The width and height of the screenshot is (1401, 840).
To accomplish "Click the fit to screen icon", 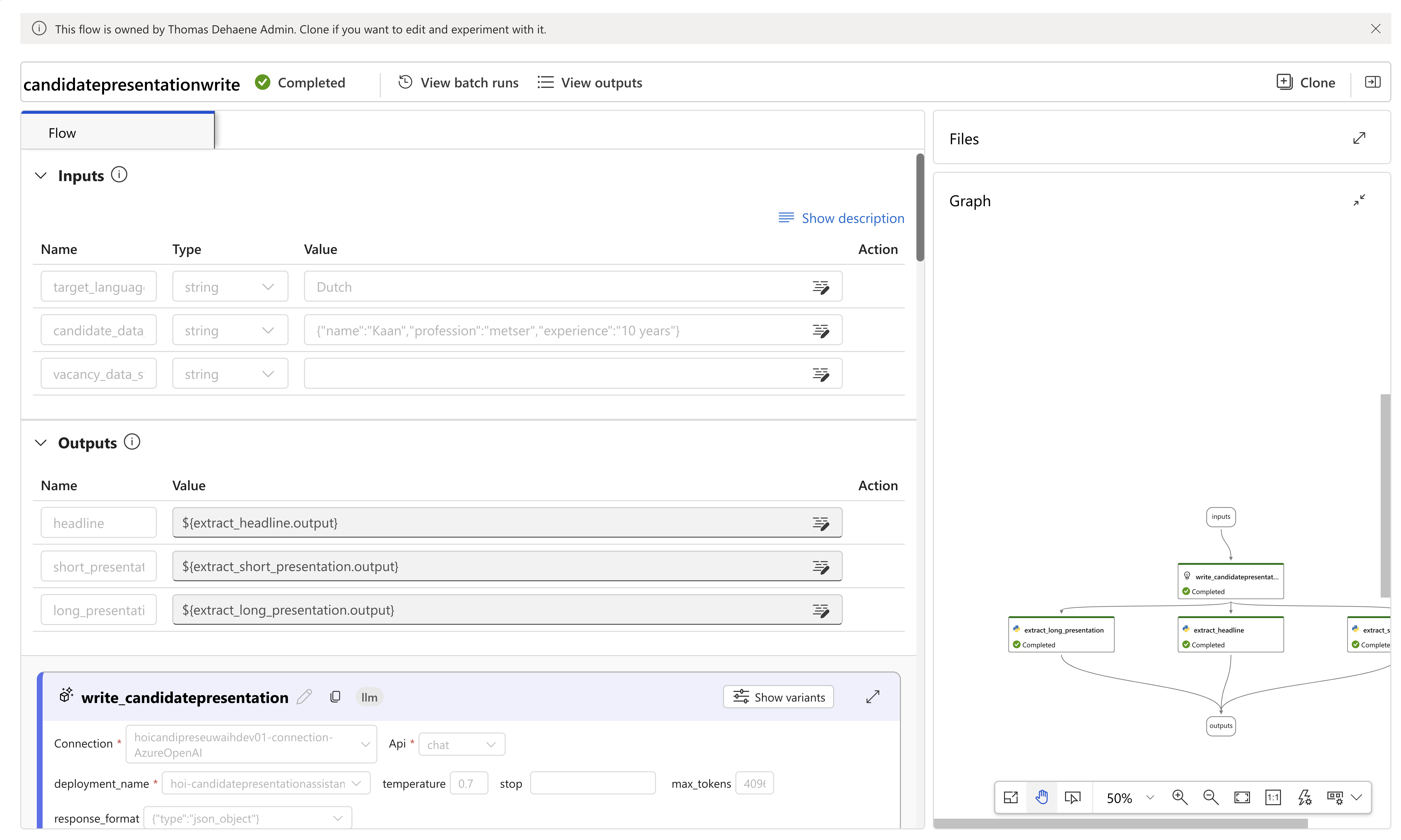I will tap(1242, 798).
